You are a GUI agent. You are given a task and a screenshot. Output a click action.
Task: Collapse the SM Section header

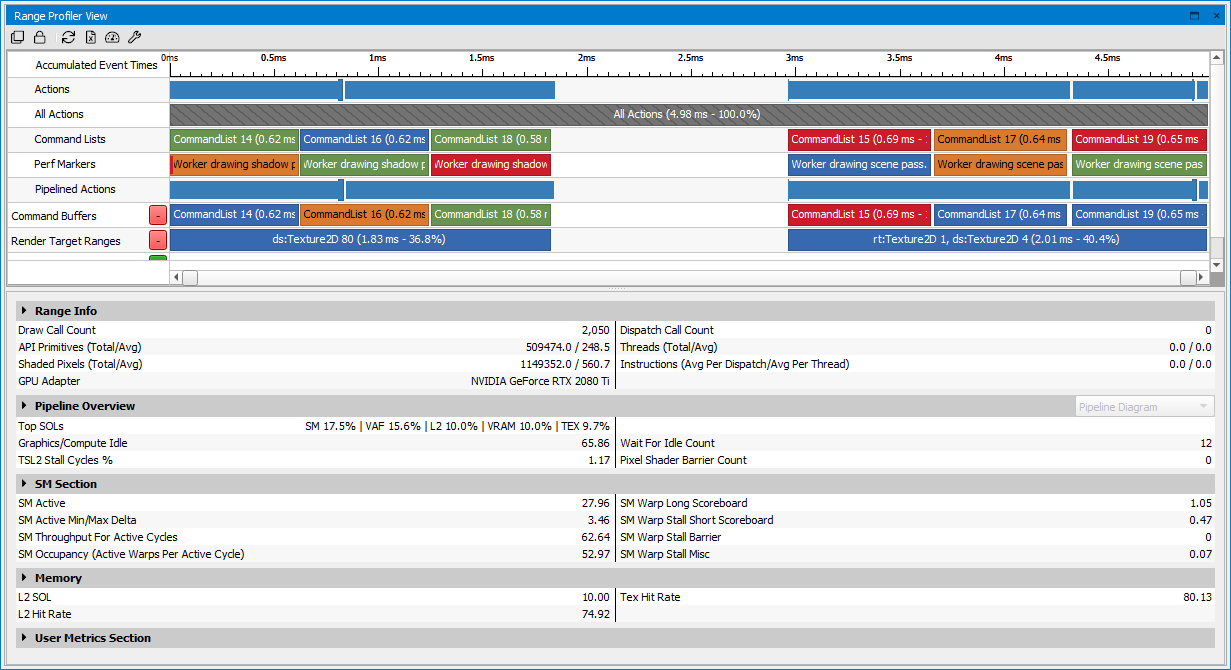coord(24,484)
